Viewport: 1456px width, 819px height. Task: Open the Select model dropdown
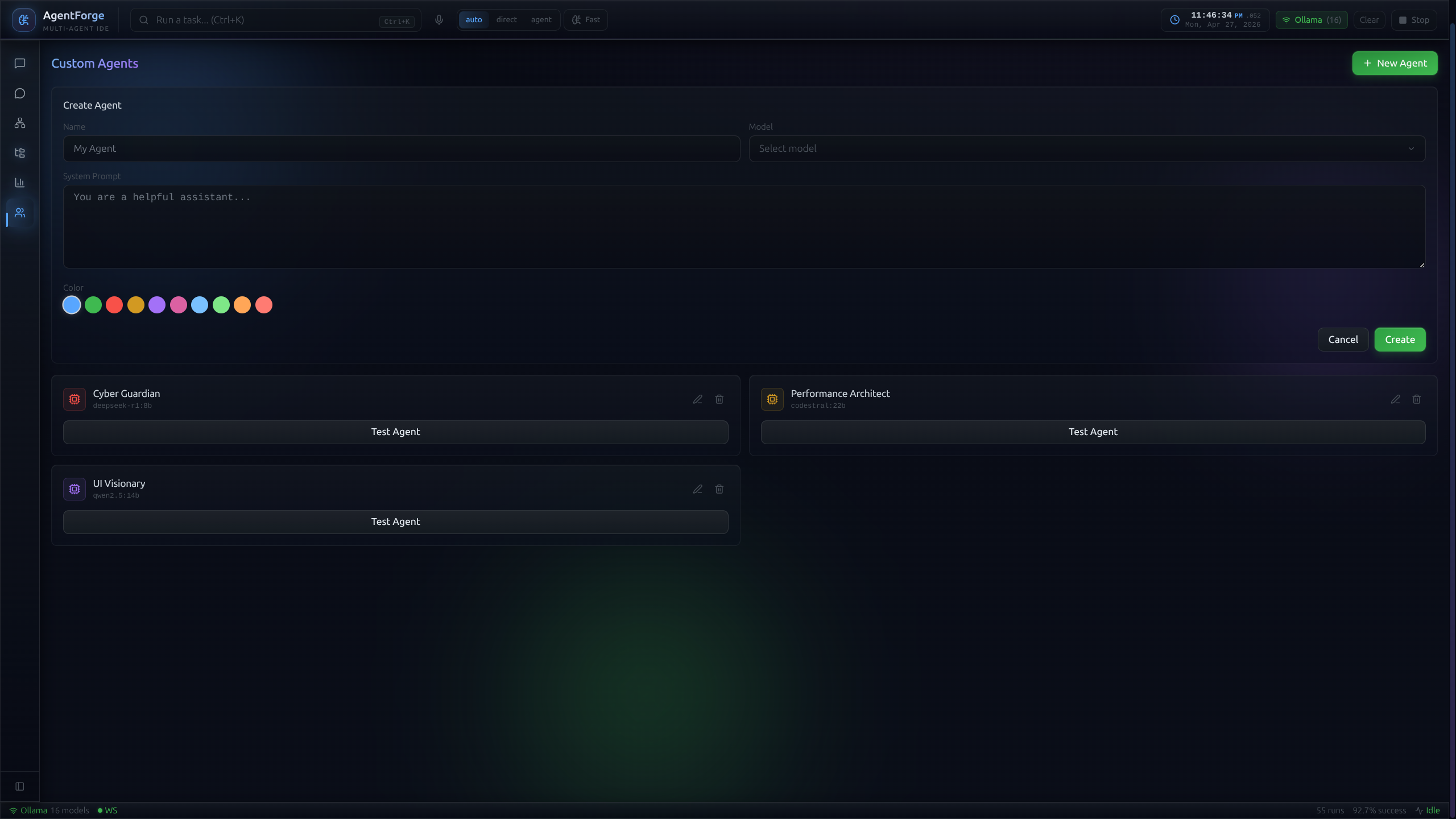pos(1087,148)
